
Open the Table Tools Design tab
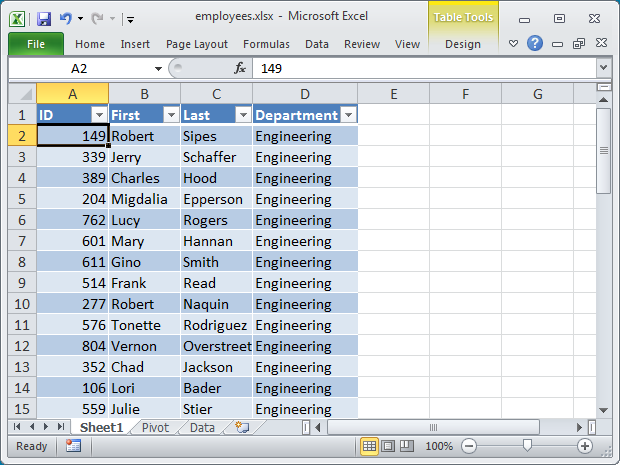coord(463,44)
